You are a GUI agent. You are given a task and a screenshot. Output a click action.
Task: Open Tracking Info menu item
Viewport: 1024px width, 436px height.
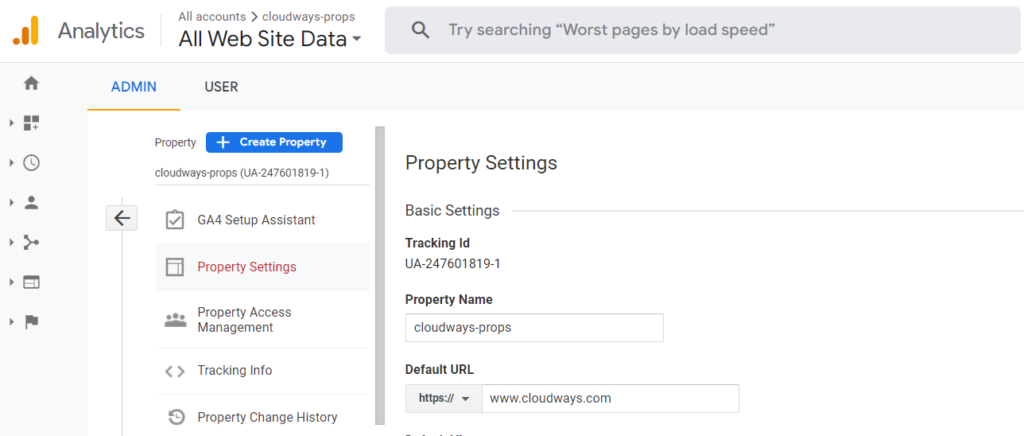coord(263,371)
